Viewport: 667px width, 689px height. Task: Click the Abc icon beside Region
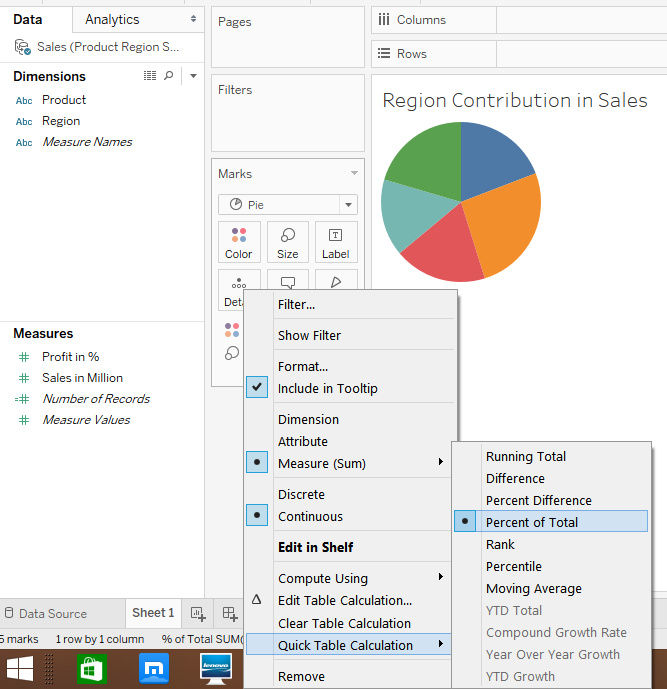24,122
